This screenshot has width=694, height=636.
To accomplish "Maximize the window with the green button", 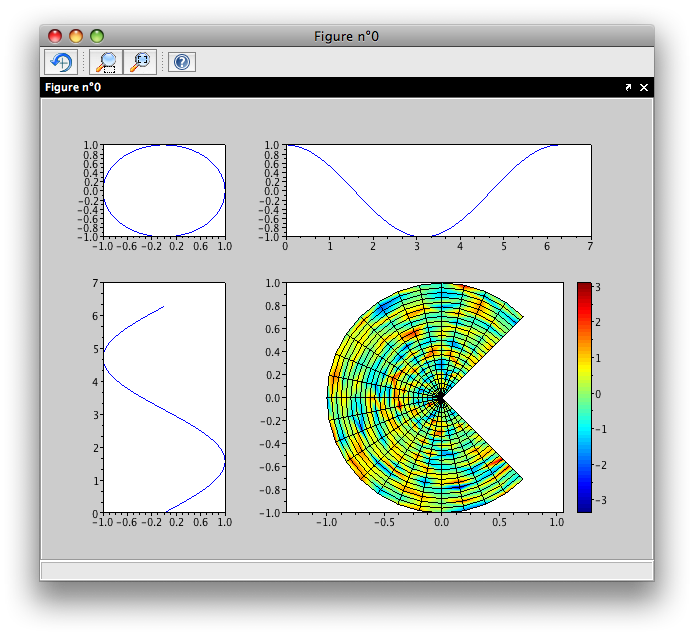I will pyautogui.click(x=97, y=36).
